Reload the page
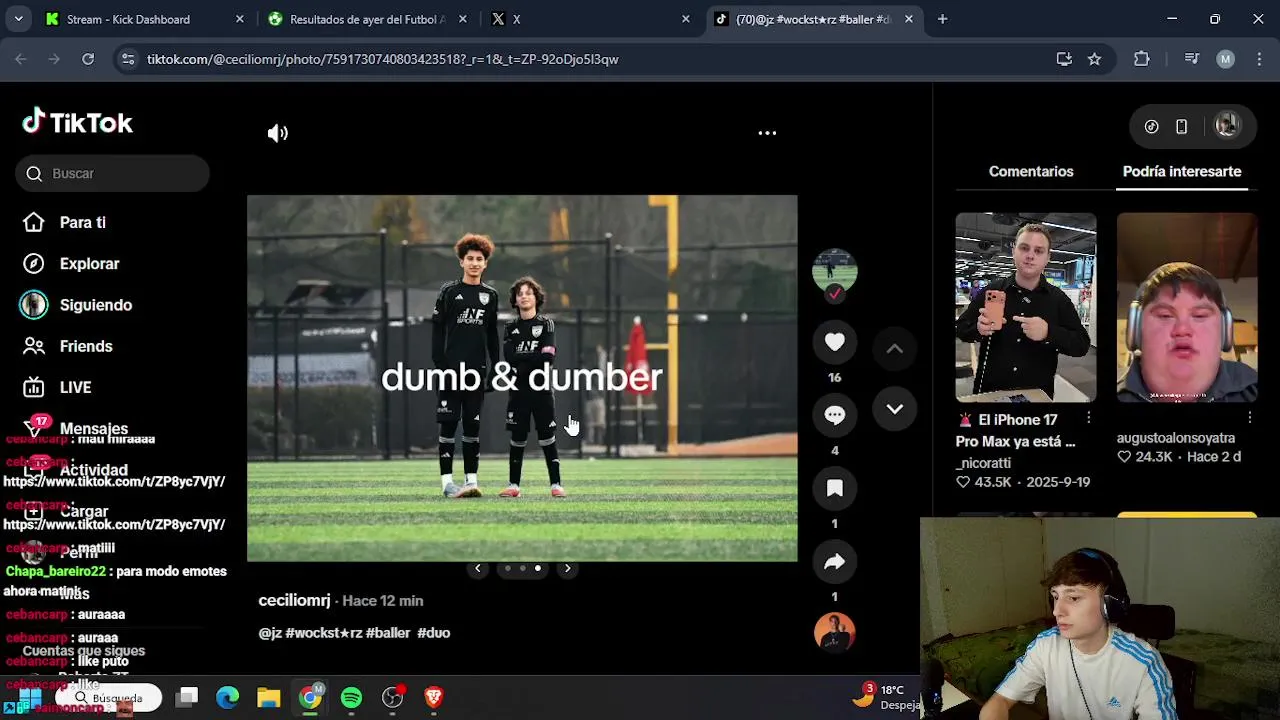This screenshot has height=720, width=1280. 88,59
